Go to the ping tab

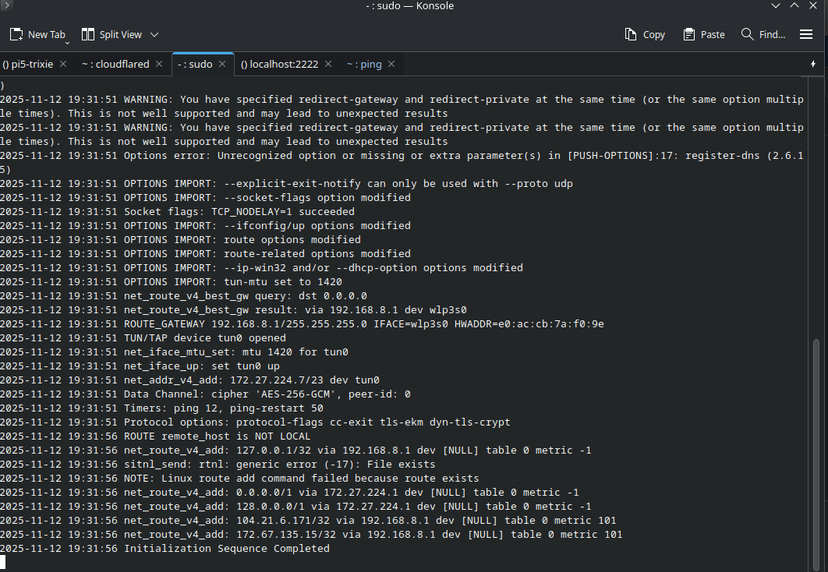pos(363,64)
